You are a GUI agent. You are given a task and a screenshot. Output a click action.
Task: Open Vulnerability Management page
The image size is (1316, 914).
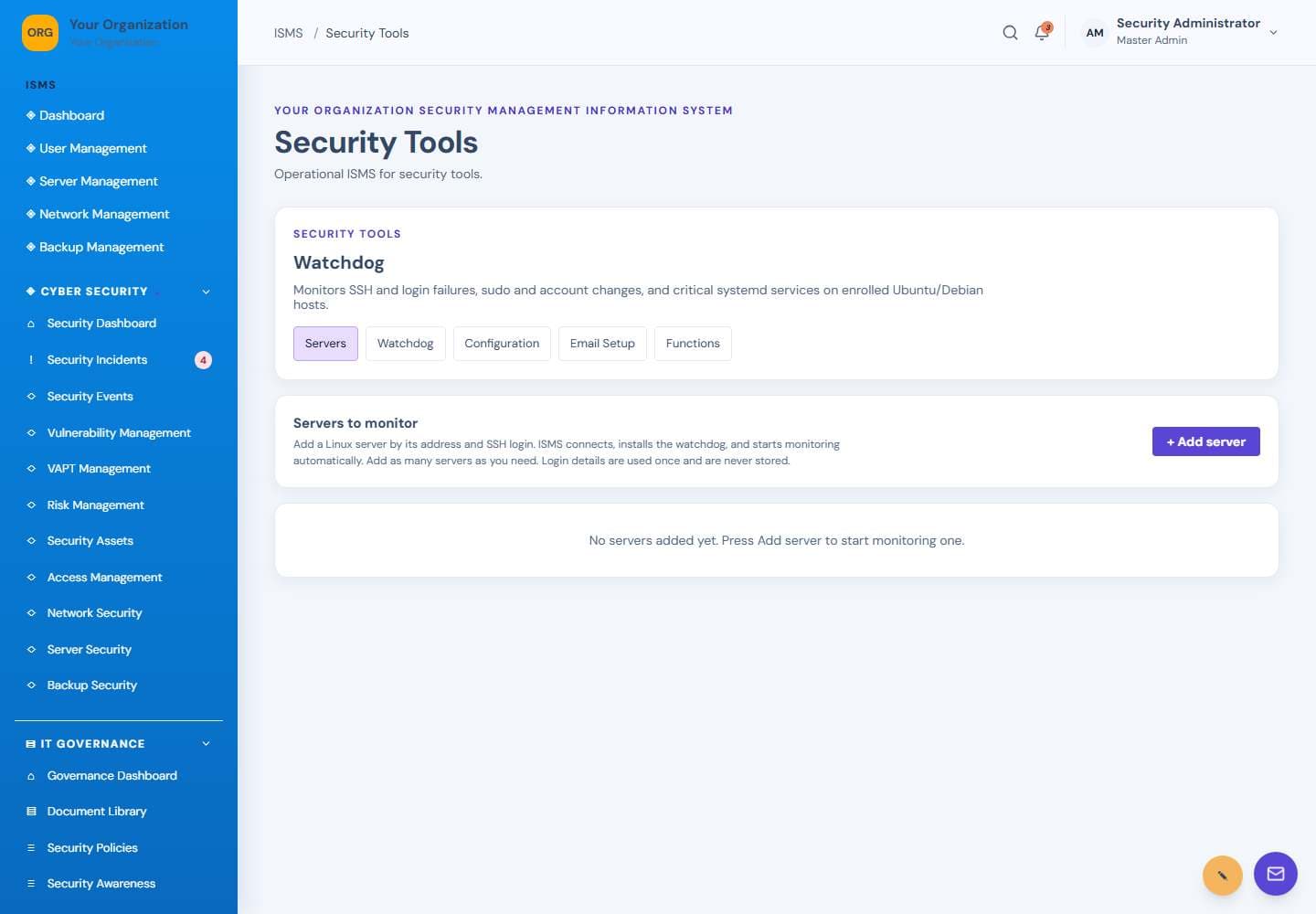119,433
